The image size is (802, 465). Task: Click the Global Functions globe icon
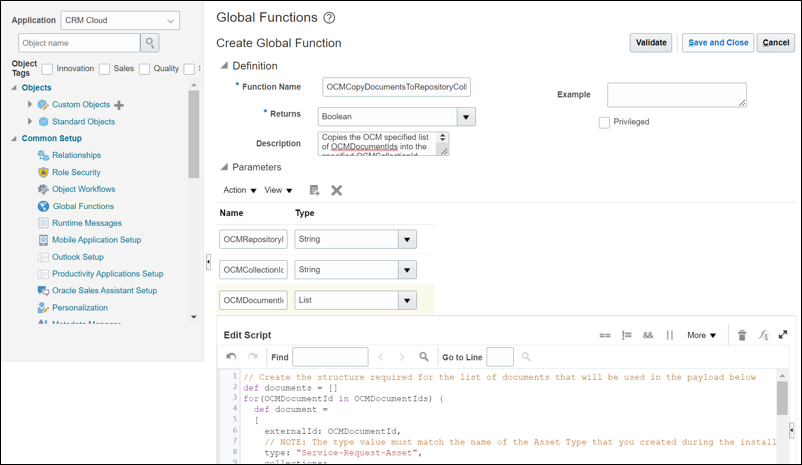(43, 206)
